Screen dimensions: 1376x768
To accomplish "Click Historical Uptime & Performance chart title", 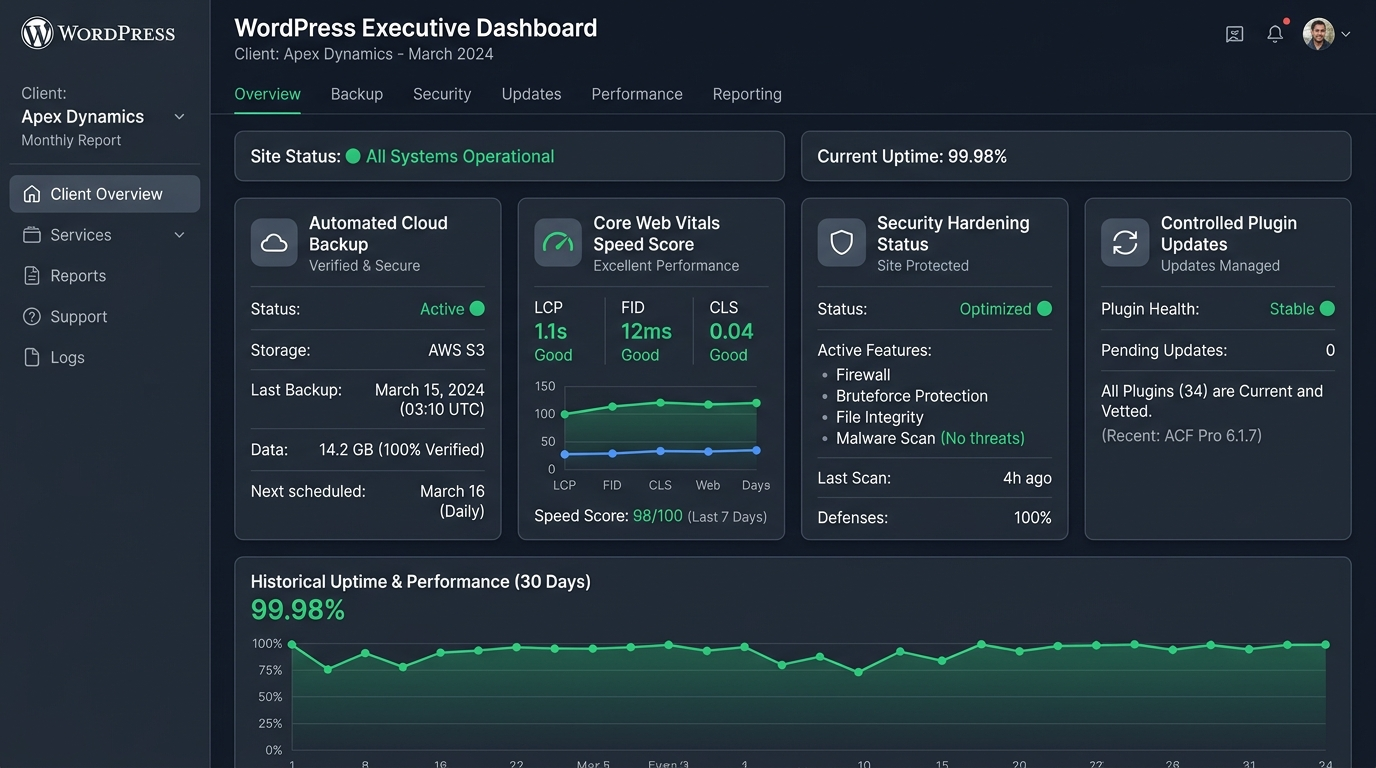I will click(421, 581).
